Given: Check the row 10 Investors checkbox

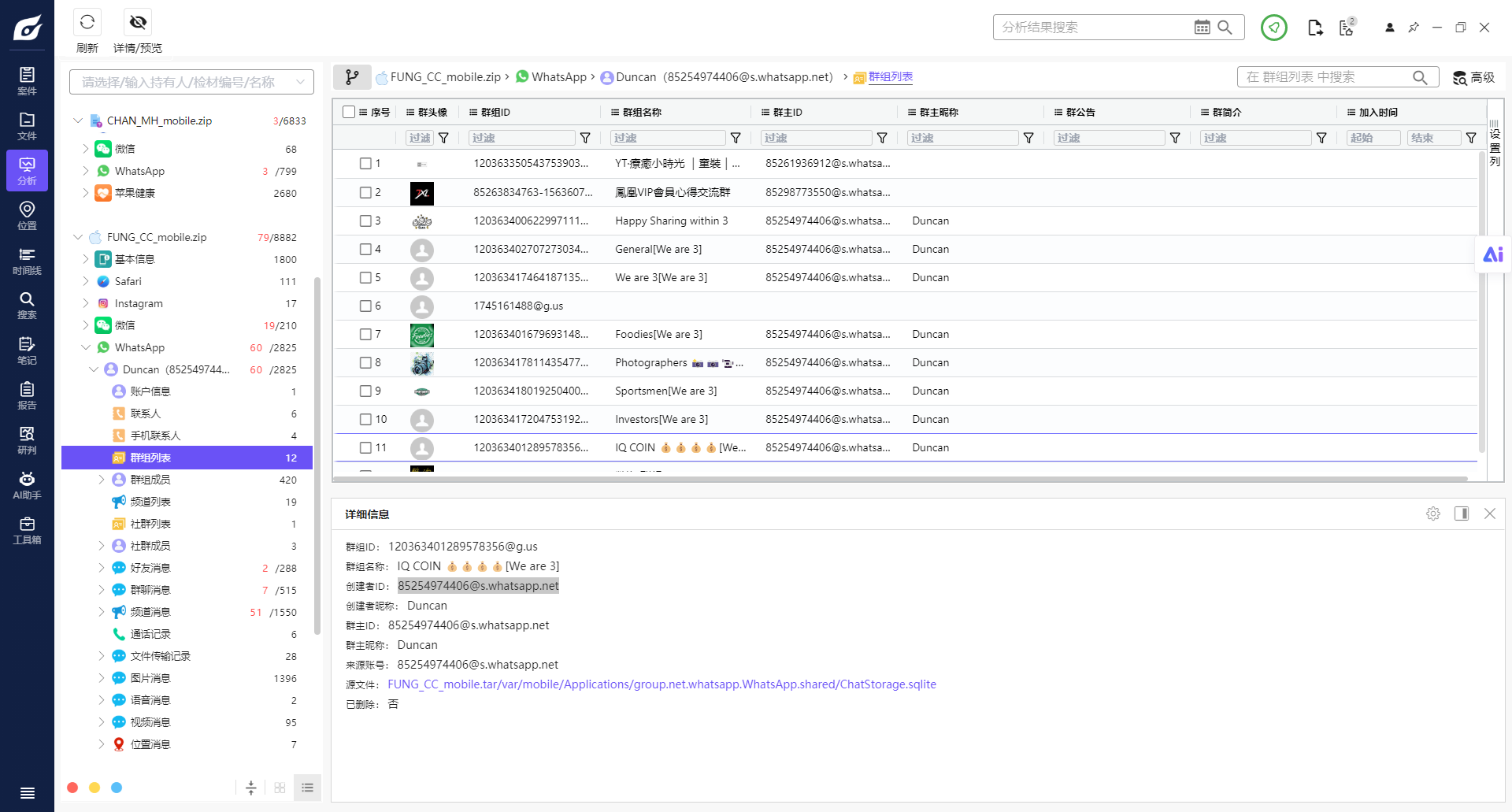Looking at the screenshot, I should click(x=365, y=419).
